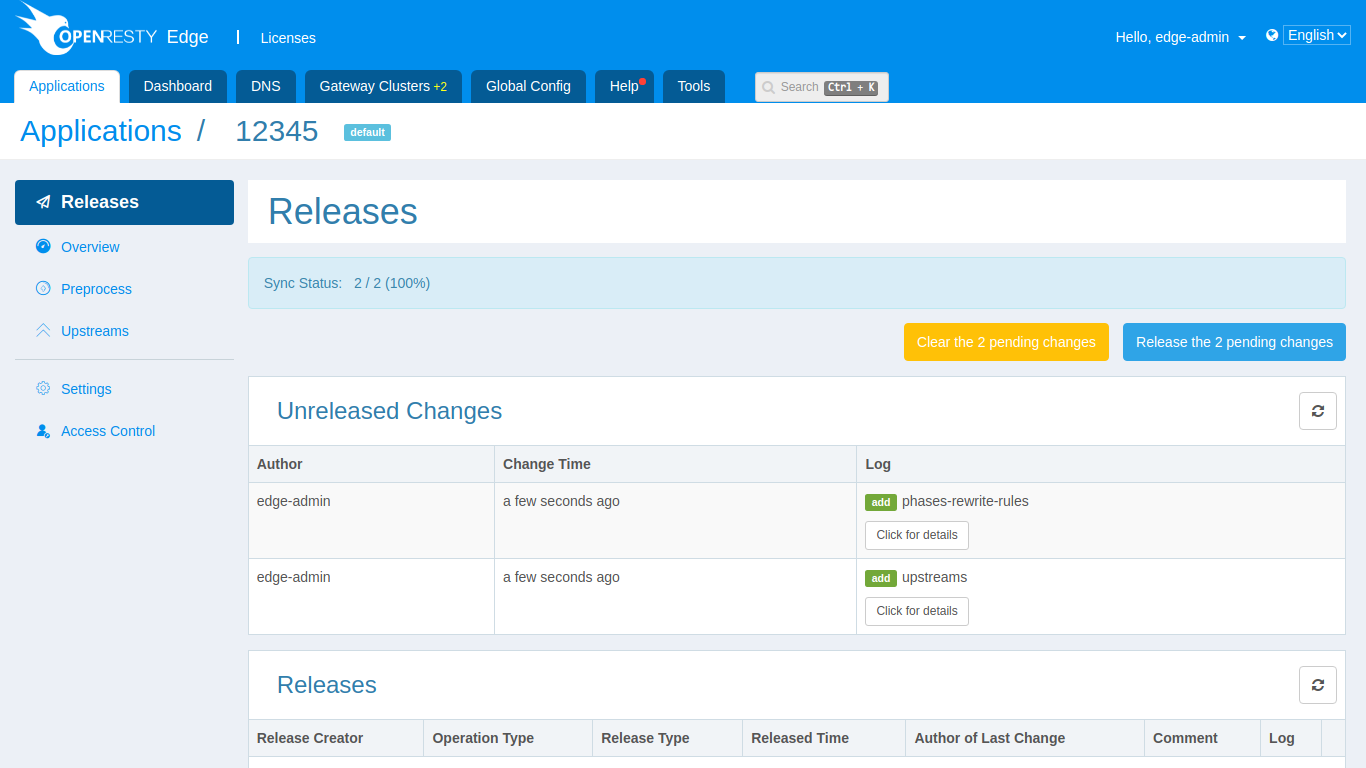Refresh the Unreleased Changes table
This screenshot has width=1366, height=768.
click(1318, 411)
